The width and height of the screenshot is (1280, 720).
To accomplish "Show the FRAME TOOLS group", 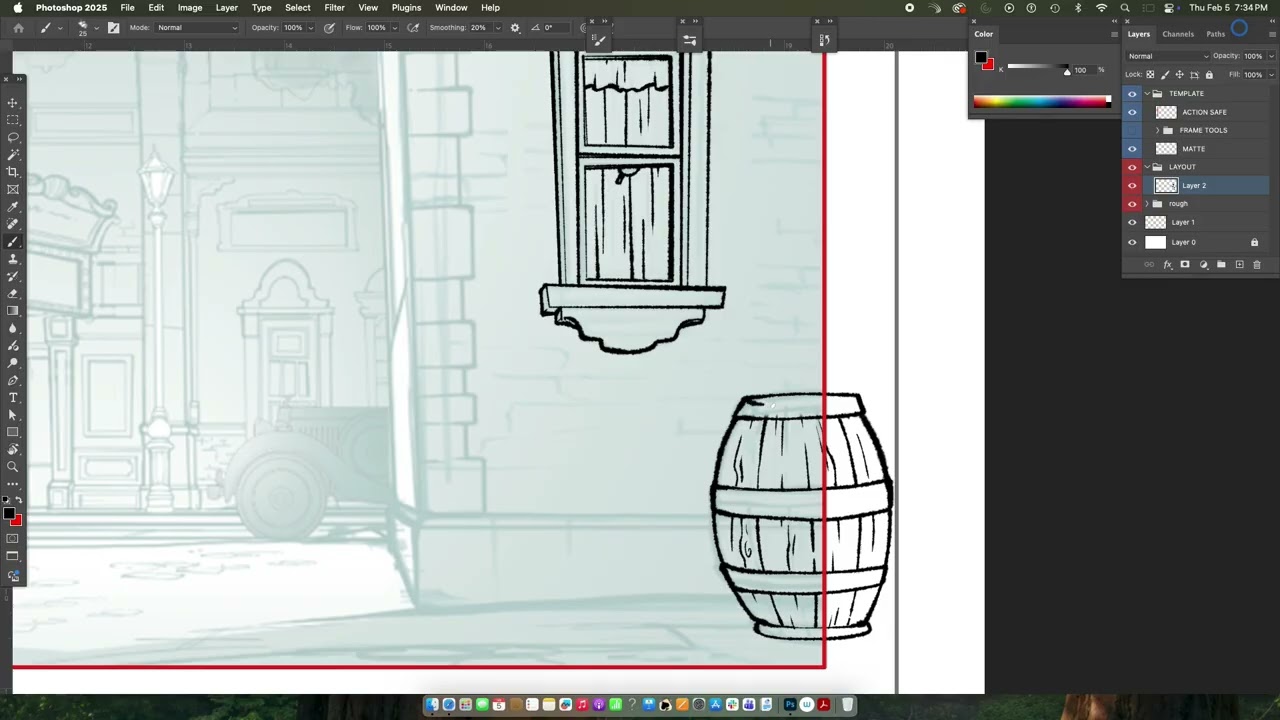I will click(x=1132, y=130).
